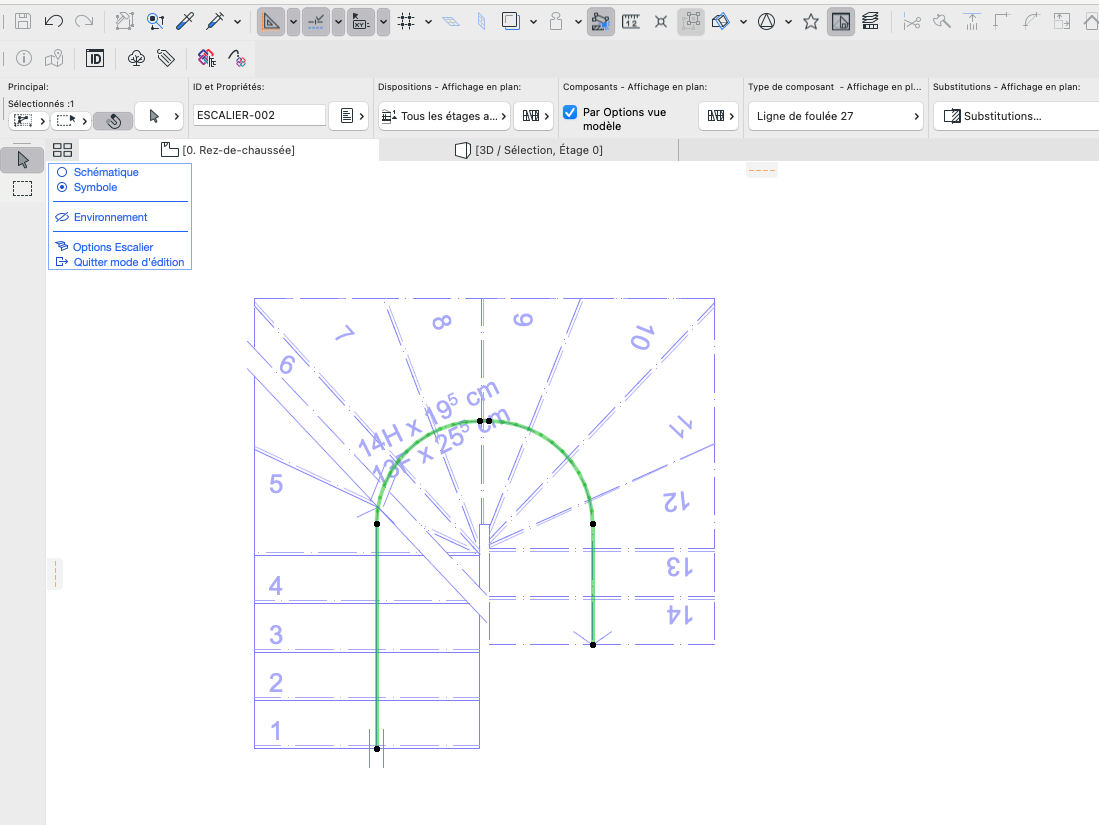Viewport: 1099px width, 825px height.
Task: Select the Arrow tool in toolbox
Action: click(x=22, y=161)
